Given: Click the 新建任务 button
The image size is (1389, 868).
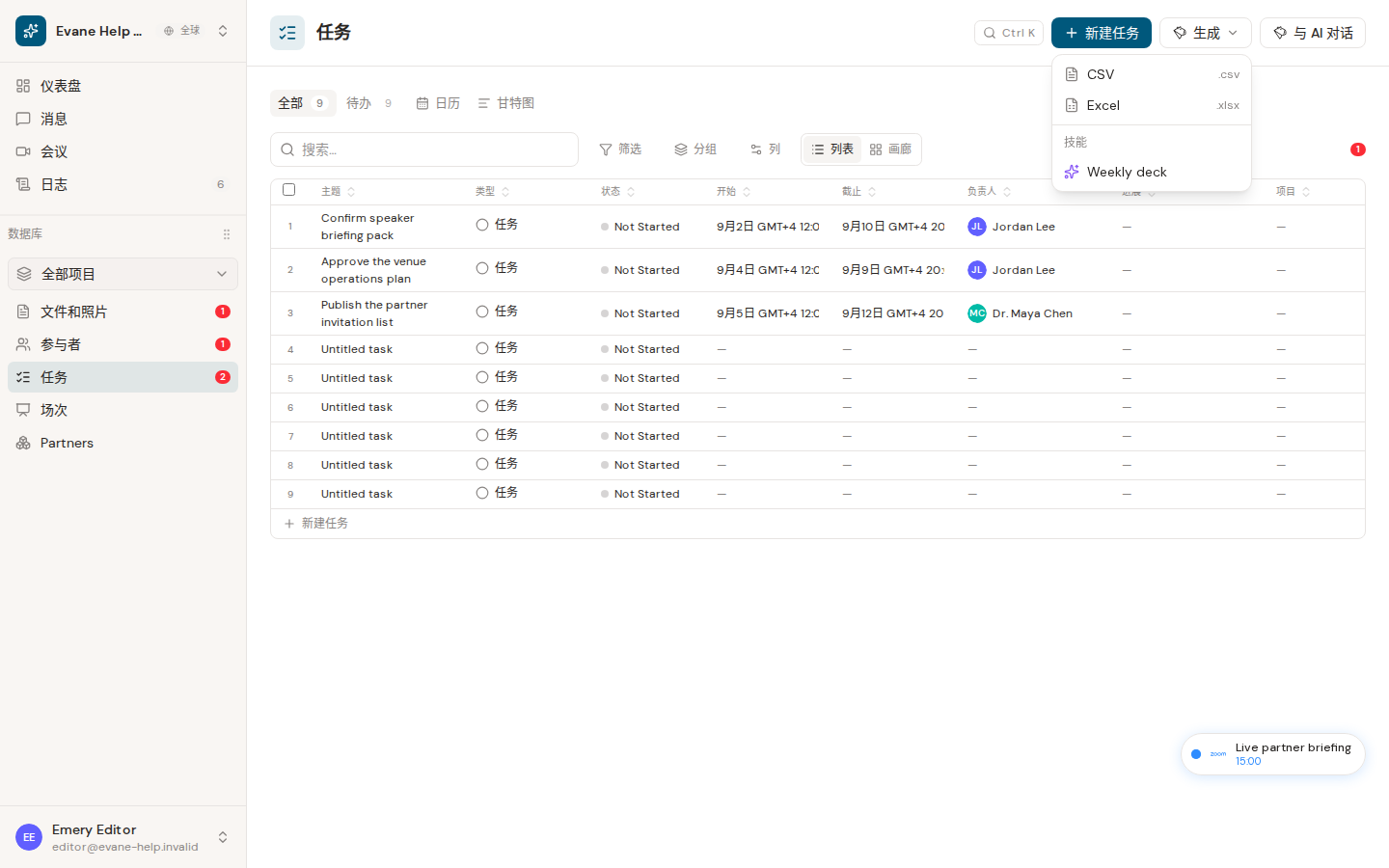Looking at the screenshot, I should (1102, 33).
